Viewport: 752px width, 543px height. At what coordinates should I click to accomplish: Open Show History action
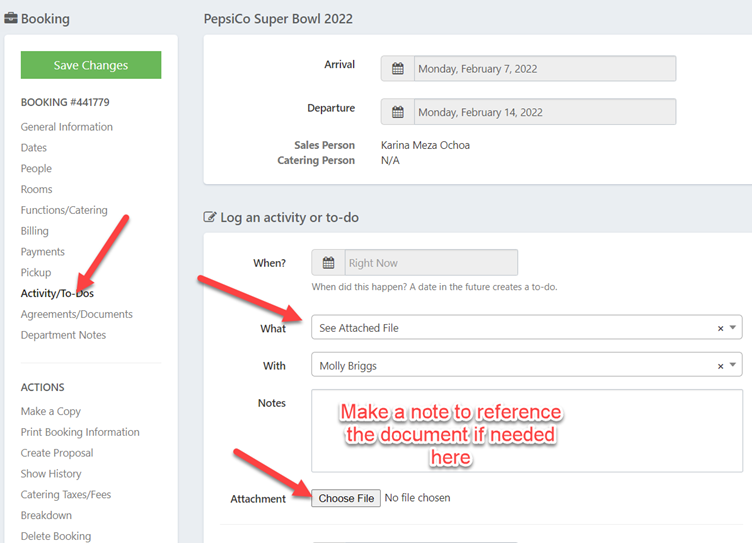click(51, 474)
